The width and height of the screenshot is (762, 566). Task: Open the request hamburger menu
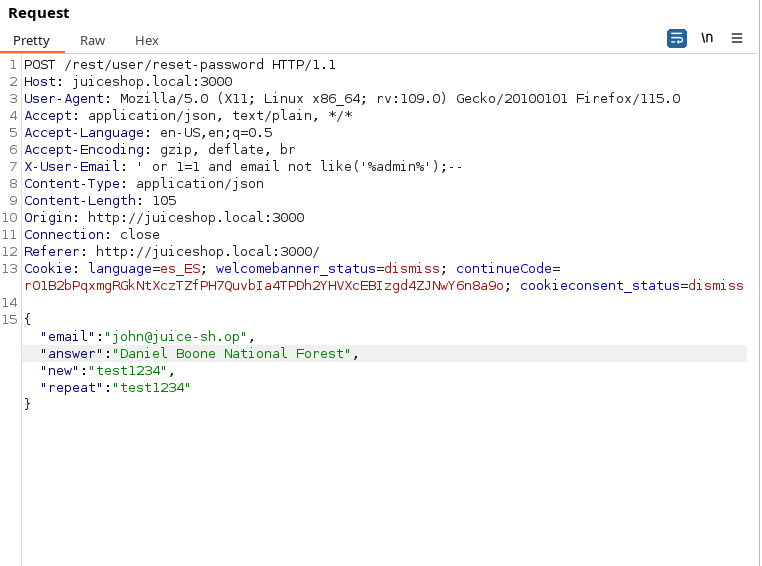(x=737, y=38)
